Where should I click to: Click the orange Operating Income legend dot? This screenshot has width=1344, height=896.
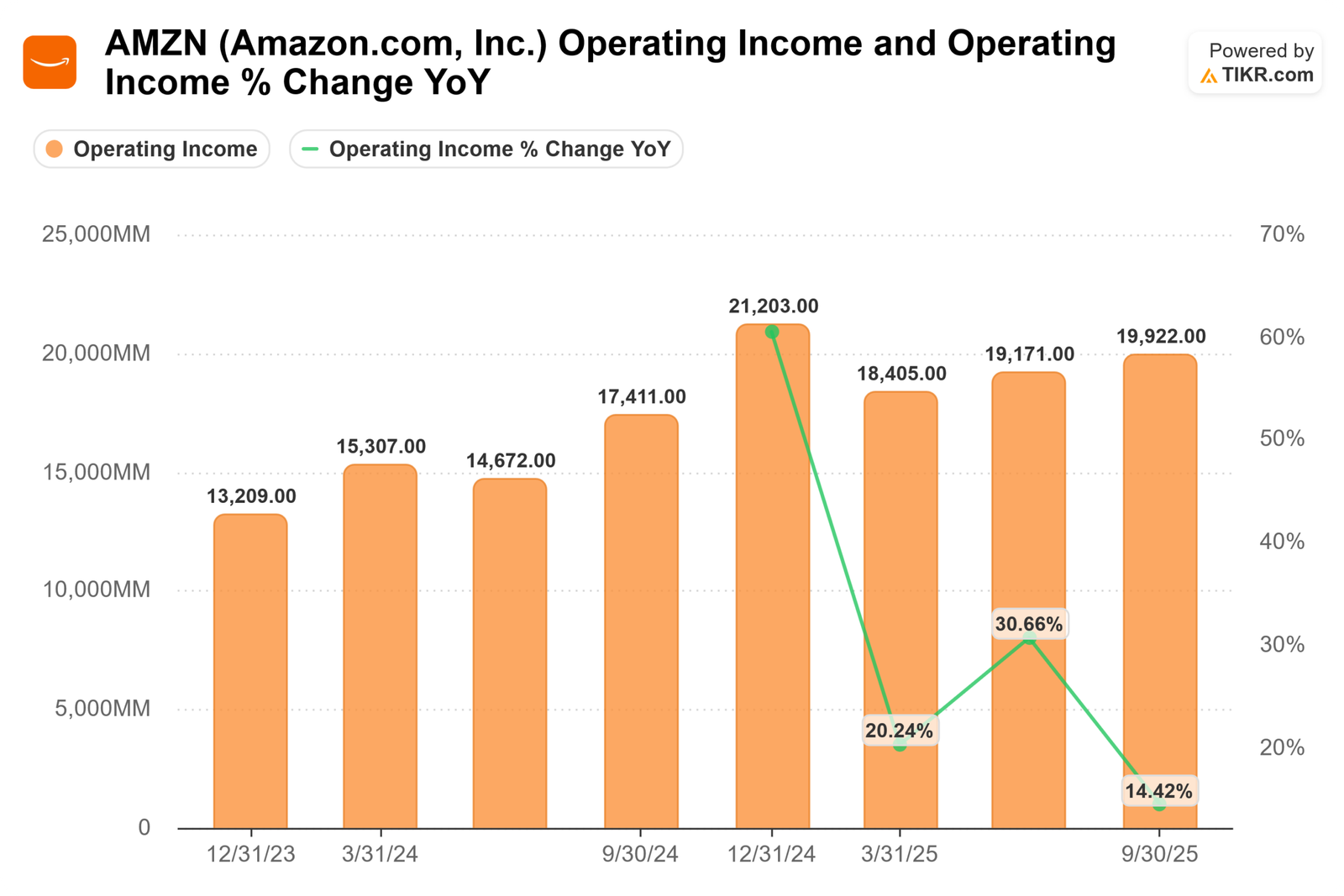point(55,149)
